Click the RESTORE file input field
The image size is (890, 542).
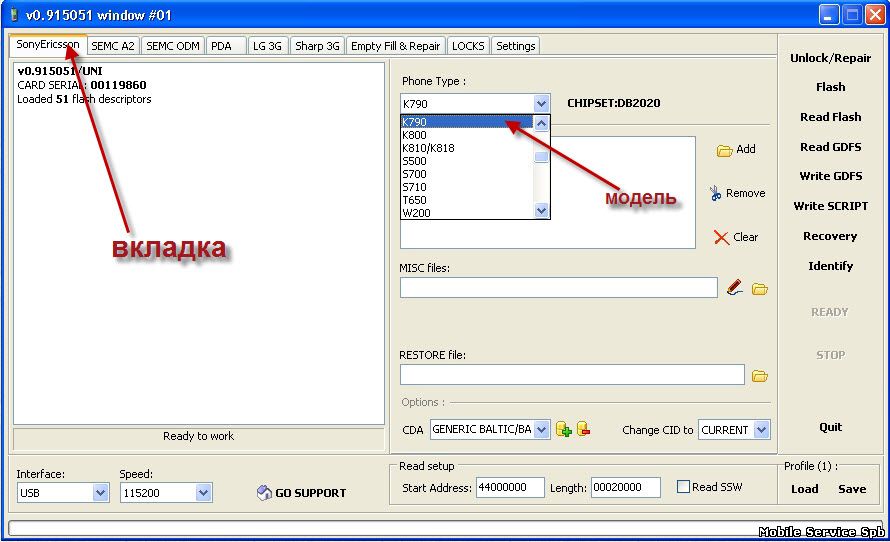572,375
